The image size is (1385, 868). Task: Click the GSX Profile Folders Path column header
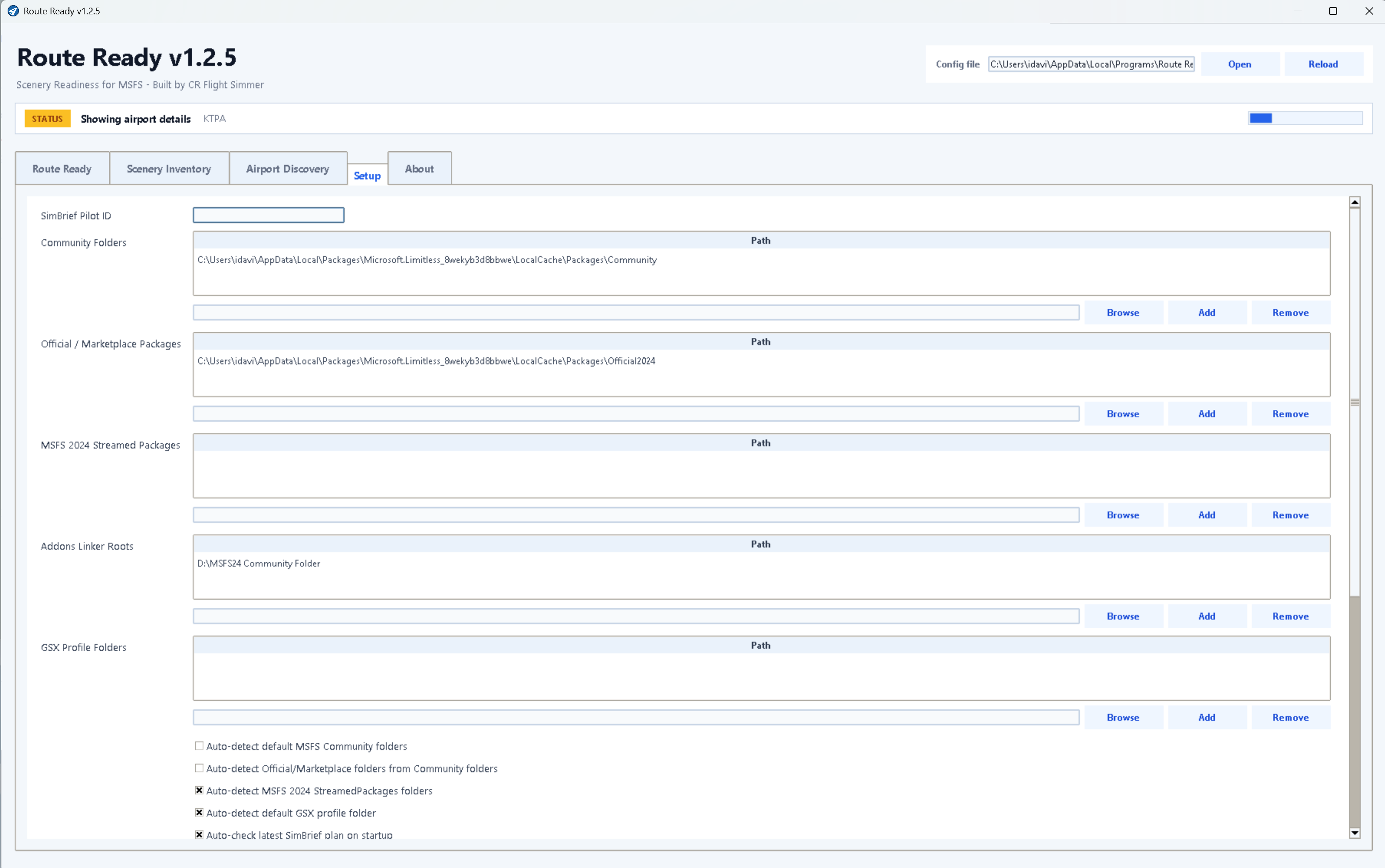click(x=761, y=645)
